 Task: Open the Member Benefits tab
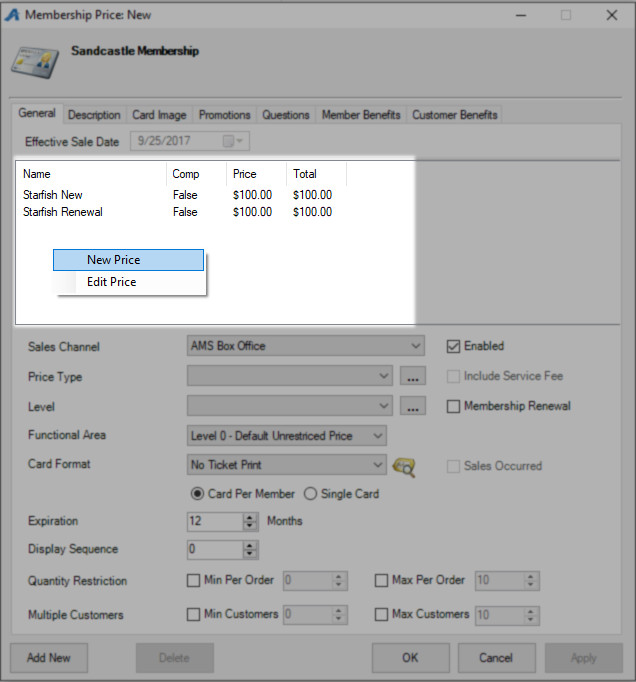click(x=361, y=115)
